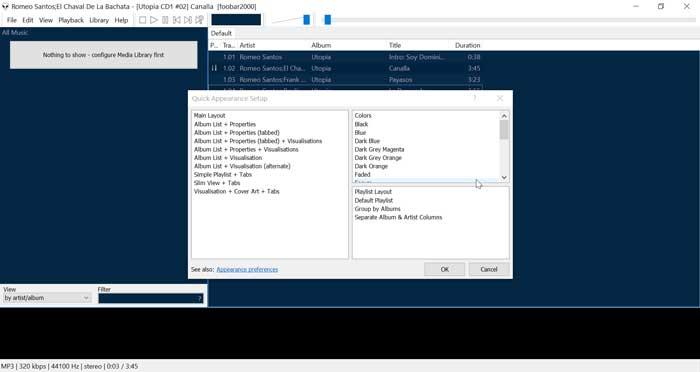Open the Playback menu
The height and width of the screenshot is (372, 700).
(x=71, y=20)
